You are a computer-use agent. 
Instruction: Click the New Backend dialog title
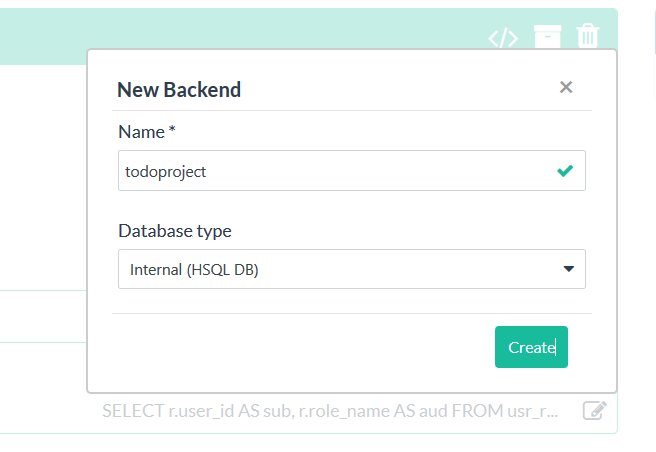click(x=179, y=90)
